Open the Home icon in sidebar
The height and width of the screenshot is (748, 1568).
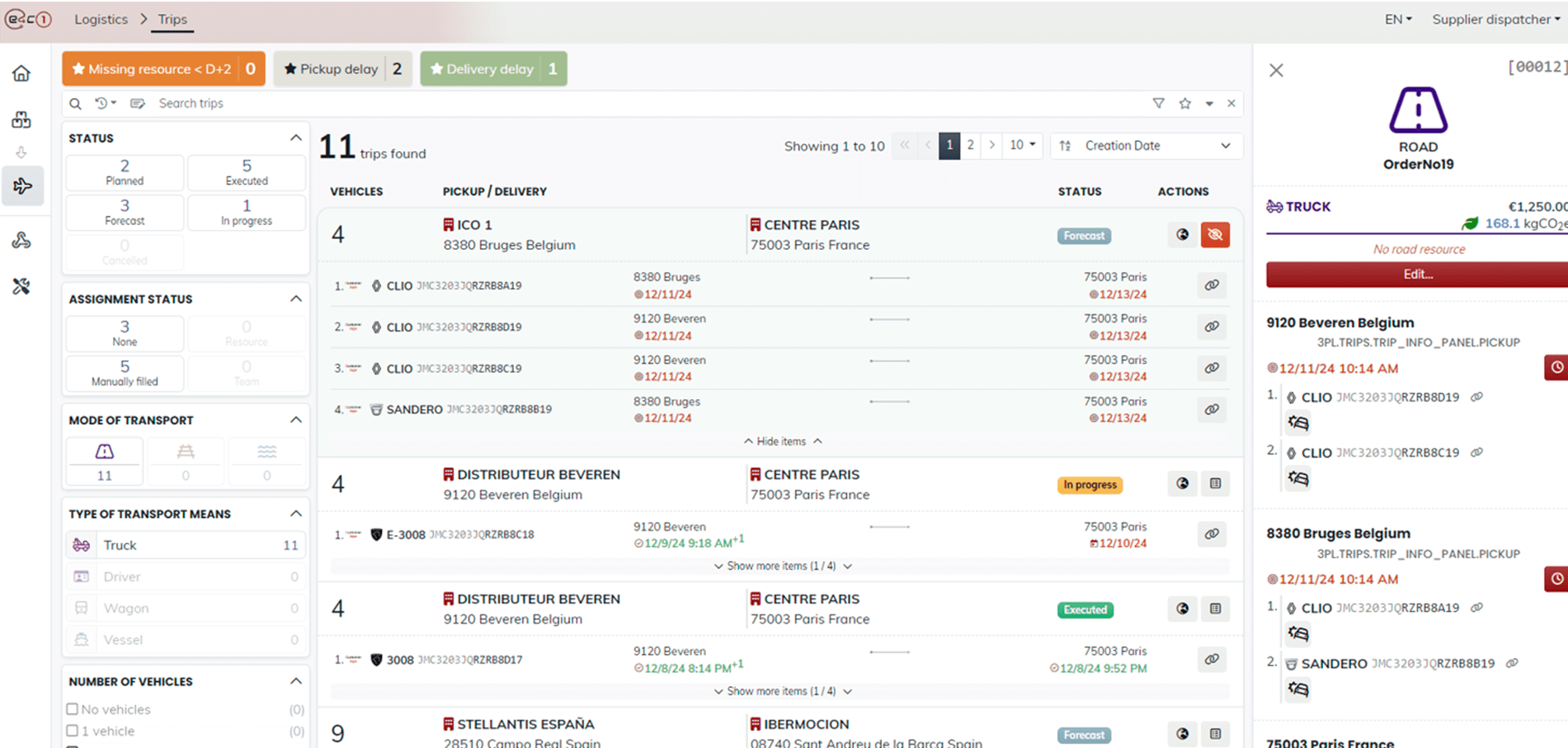(21, 73)
